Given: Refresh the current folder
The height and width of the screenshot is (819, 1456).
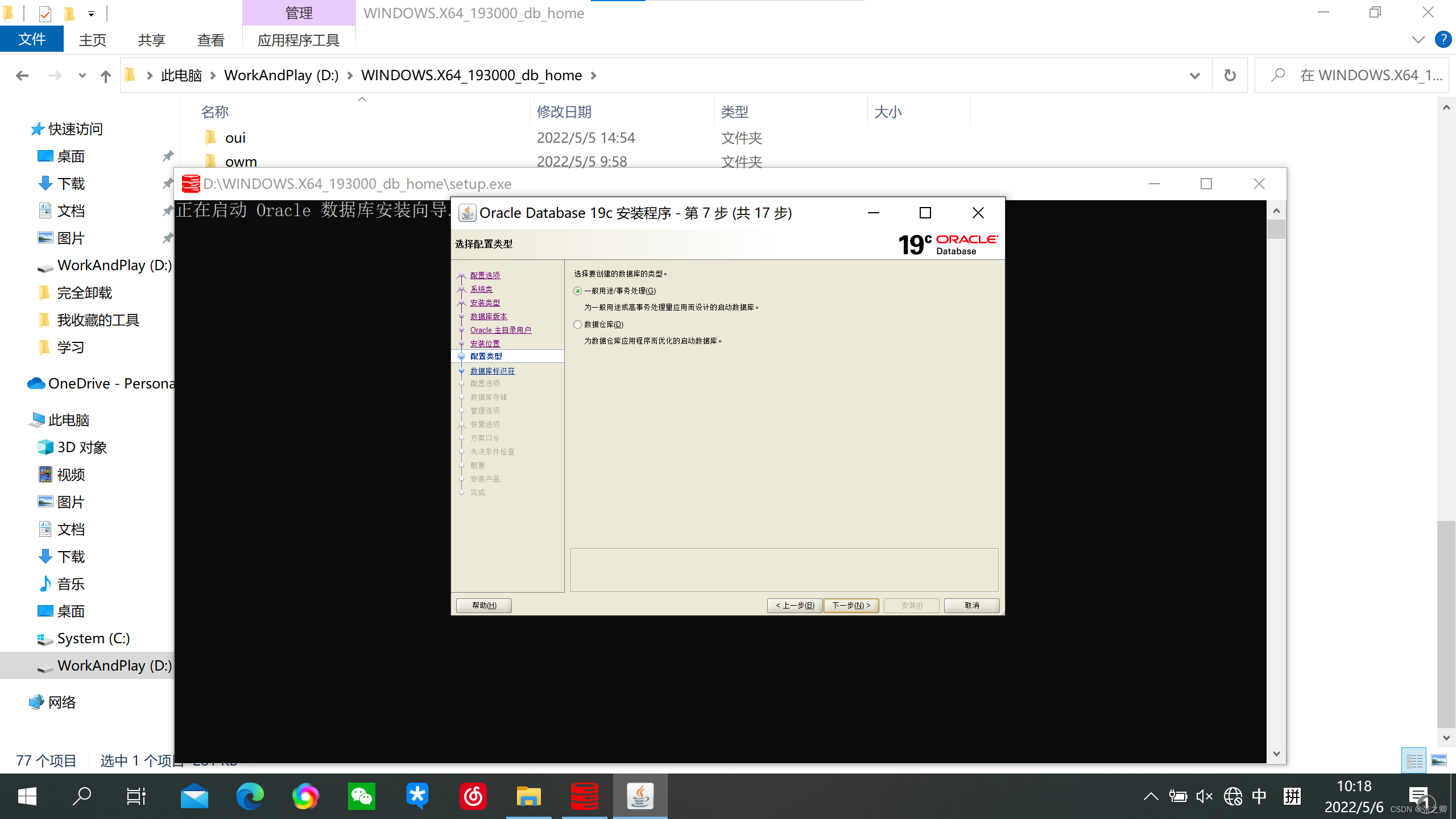Looking at the screenshot, I should pyautogui.click(x=1230, y=75).
